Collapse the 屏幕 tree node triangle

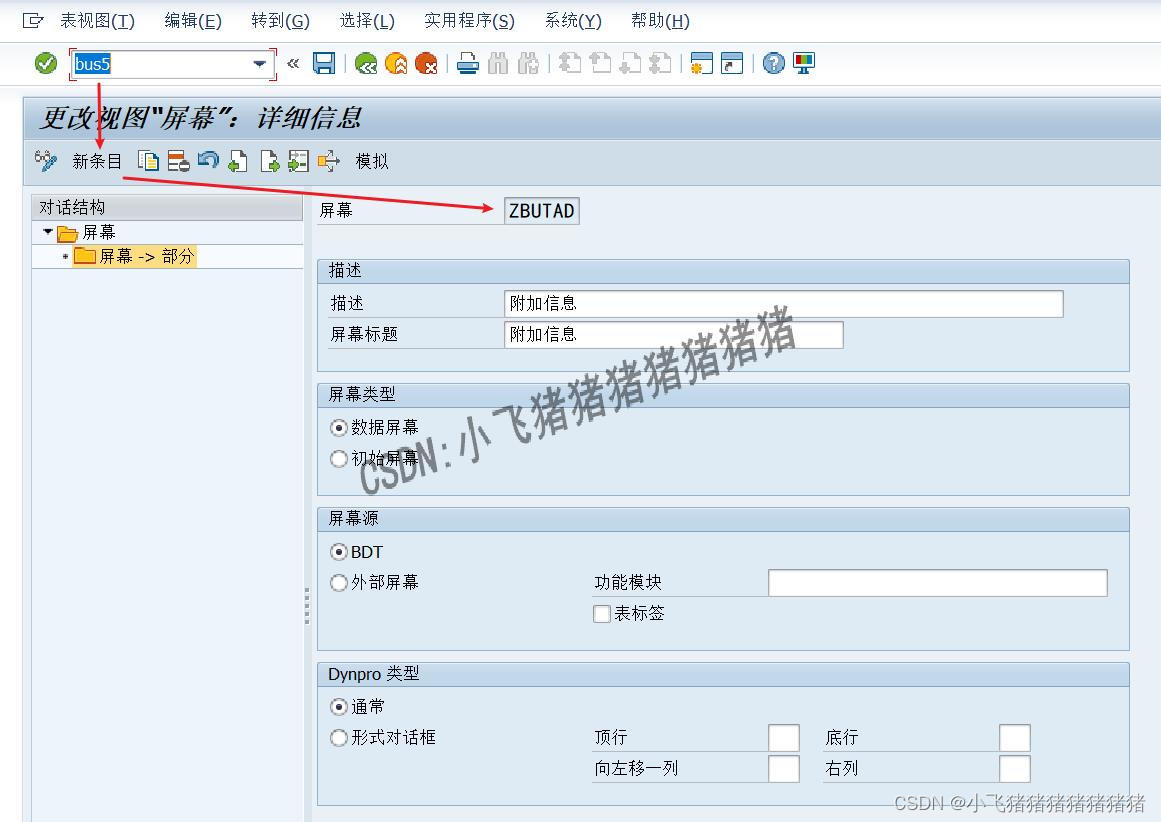pos(48,232)
